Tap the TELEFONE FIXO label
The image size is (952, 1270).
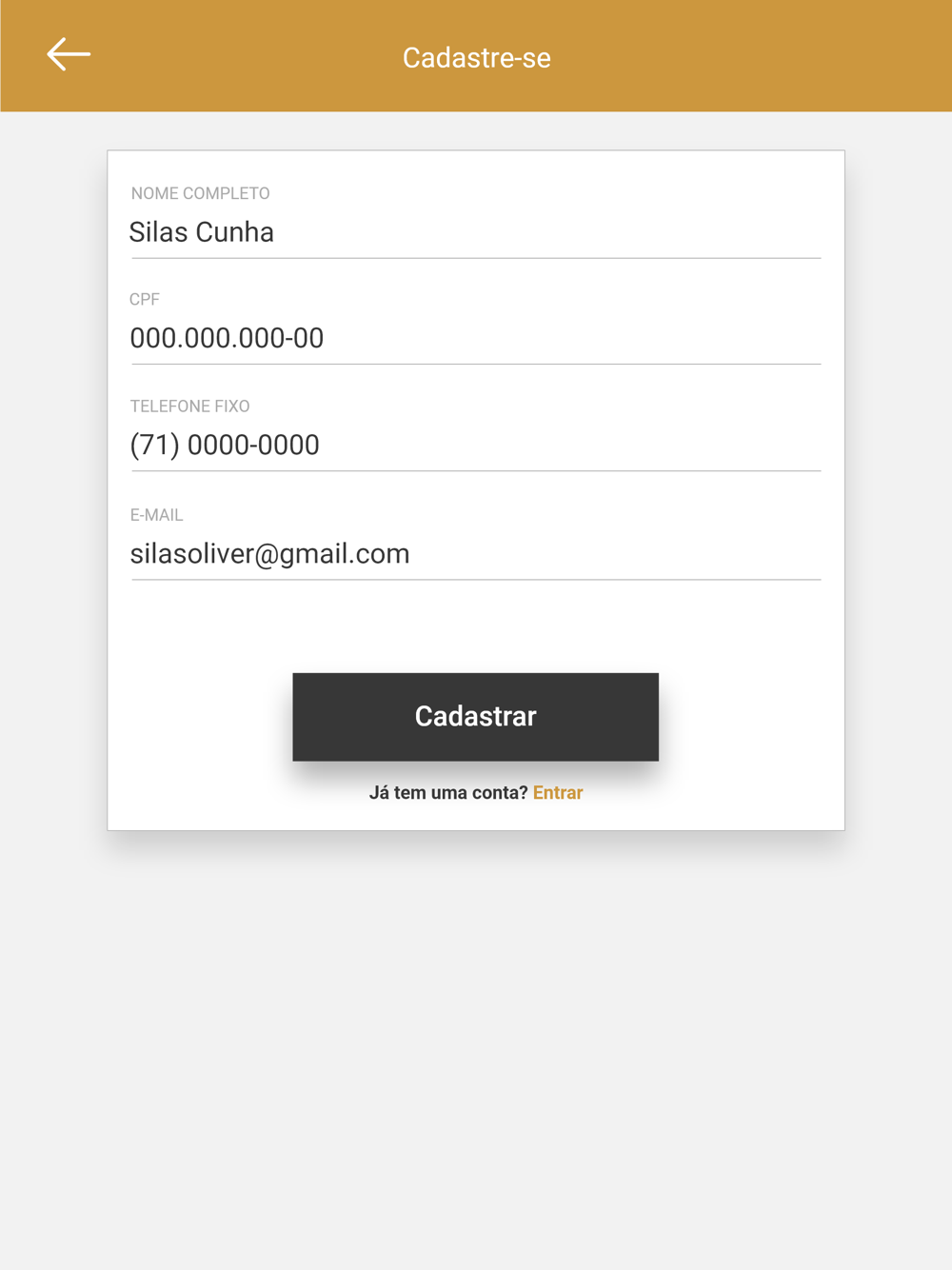[x=189, y=407]
